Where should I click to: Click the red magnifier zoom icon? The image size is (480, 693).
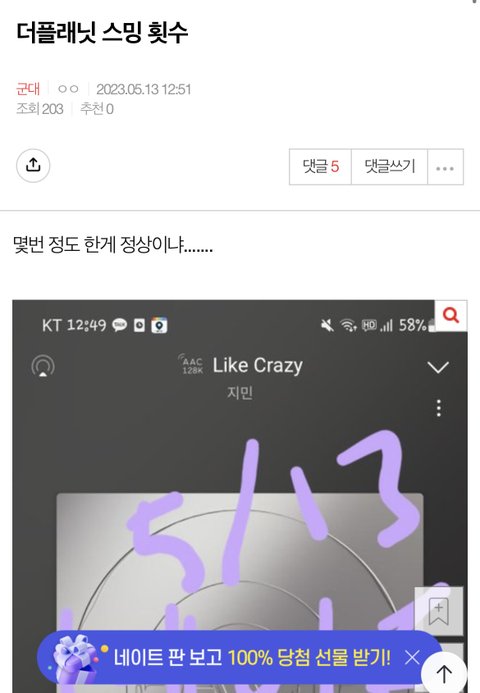(451, 316)
